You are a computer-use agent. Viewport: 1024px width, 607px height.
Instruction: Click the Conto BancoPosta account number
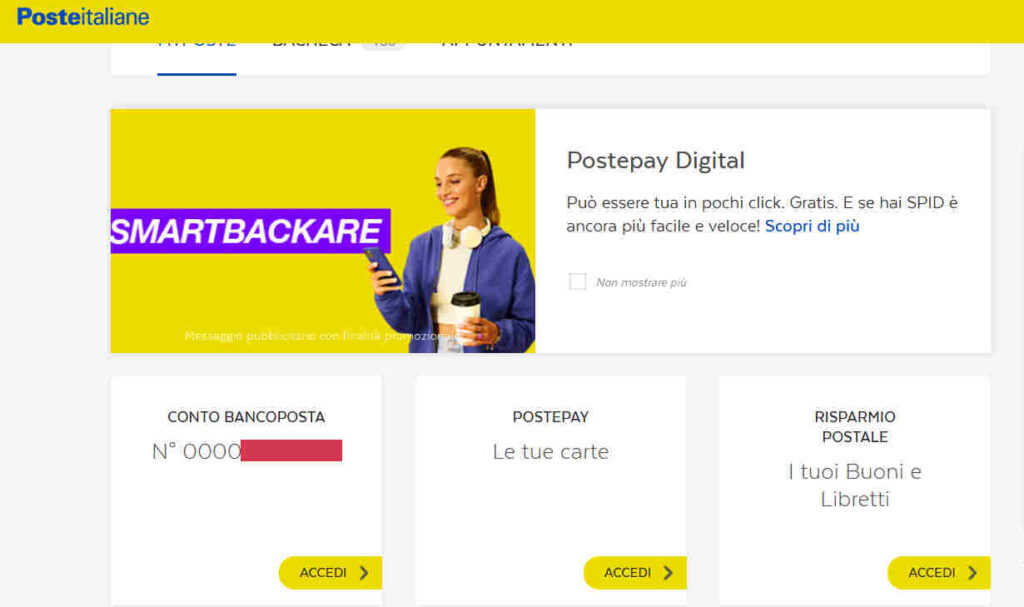pos(247,451)
